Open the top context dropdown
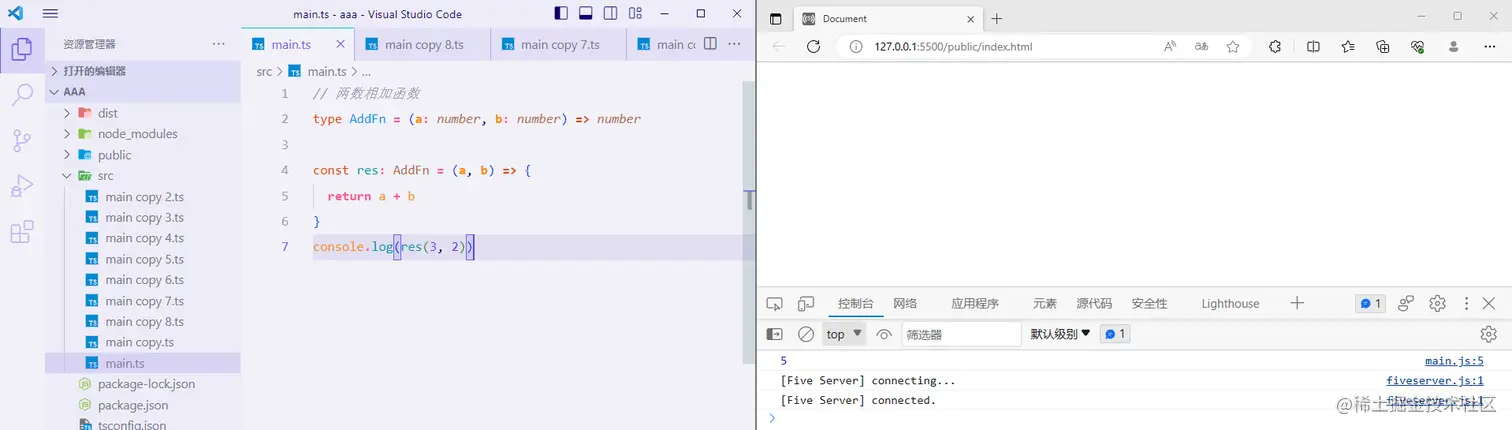1512x430 pixels. (x=844, y=334)
